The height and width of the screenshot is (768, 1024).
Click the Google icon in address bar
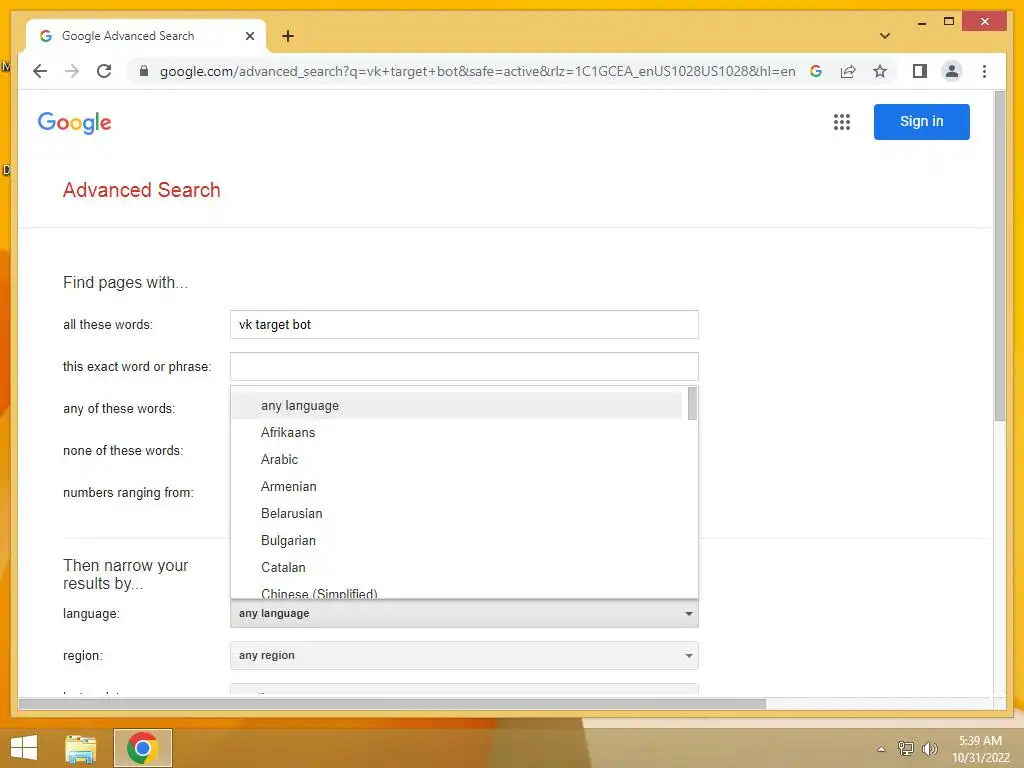pos(816,71)
